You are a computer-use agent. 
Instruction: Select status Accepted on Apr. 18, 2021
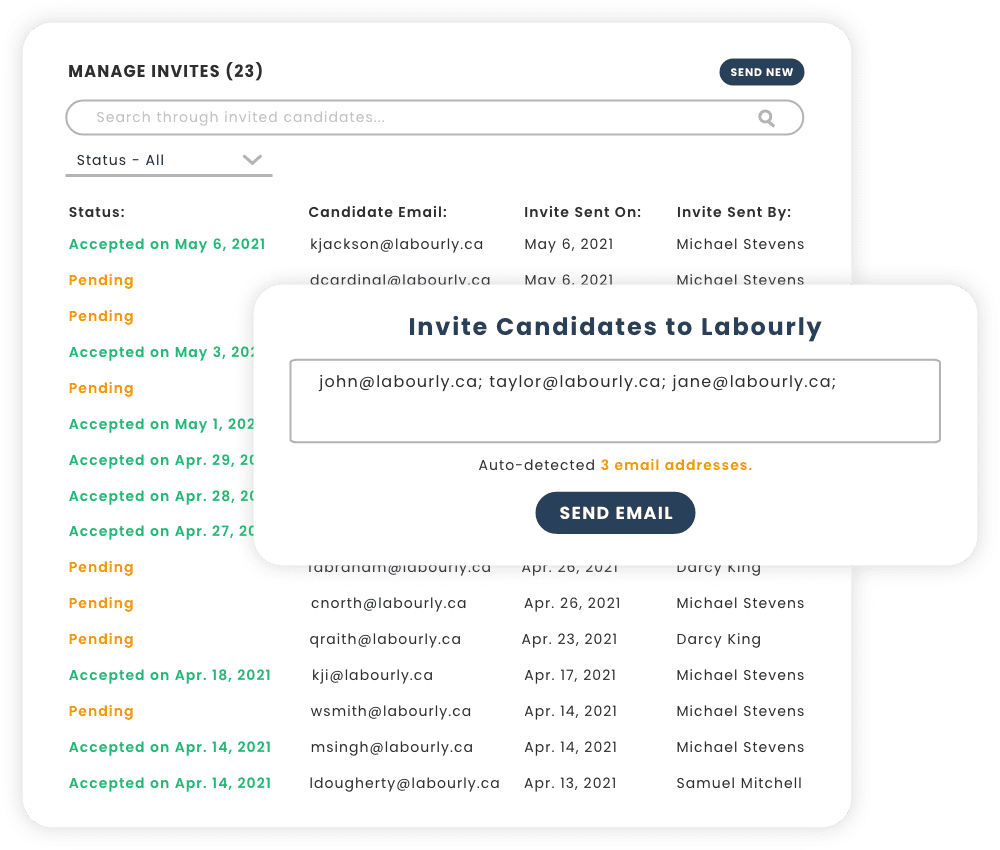pos(170,675)
